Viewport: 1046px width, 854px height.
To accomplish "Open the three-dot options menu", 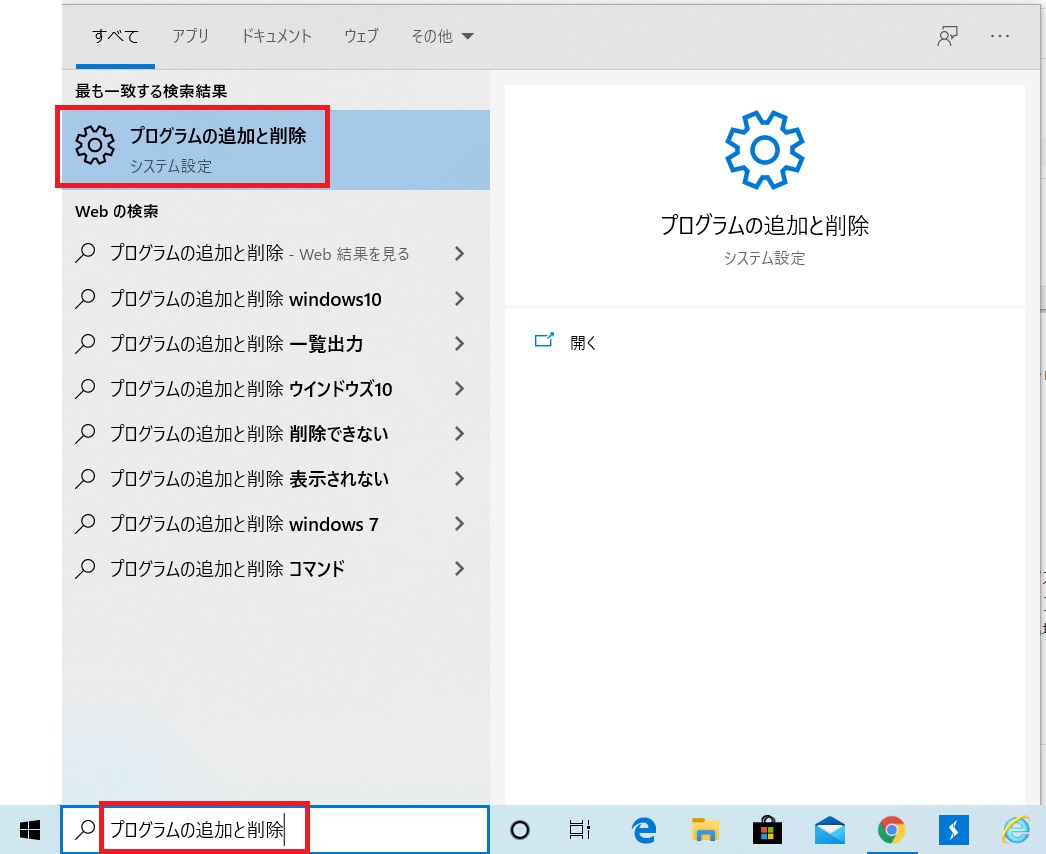I will point(999,36).
